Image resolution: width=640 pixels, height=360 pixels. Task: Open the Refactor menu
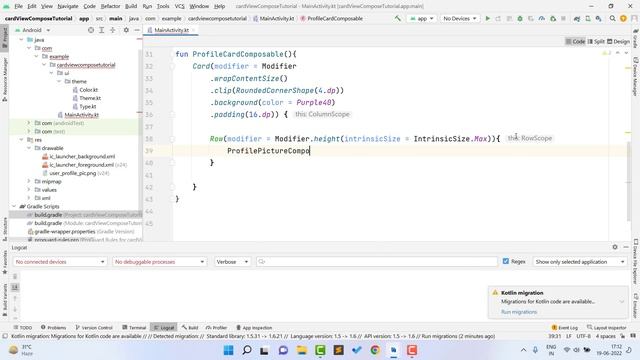tap(110, 6)
